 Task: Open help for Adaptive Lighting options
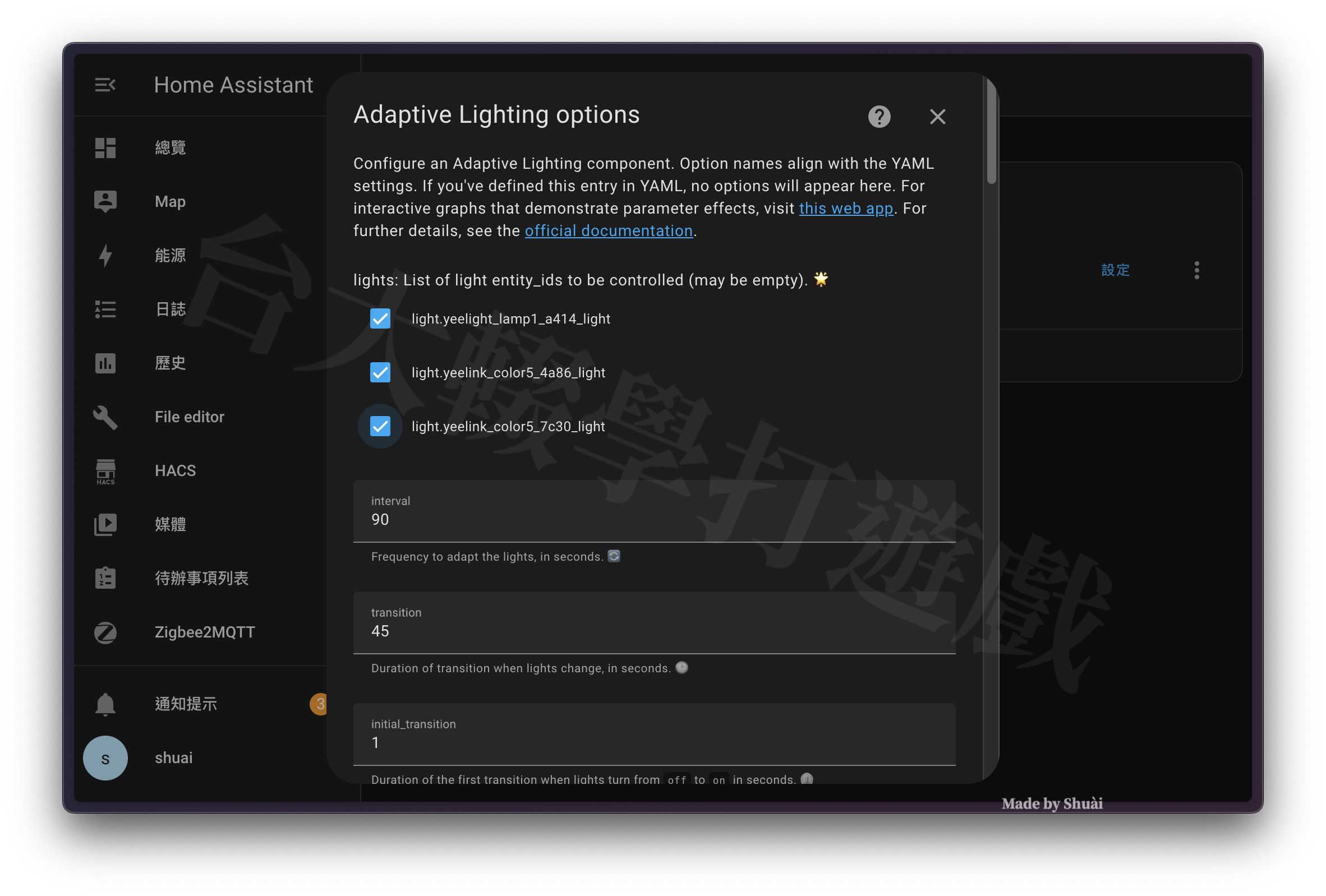(879, 117)
